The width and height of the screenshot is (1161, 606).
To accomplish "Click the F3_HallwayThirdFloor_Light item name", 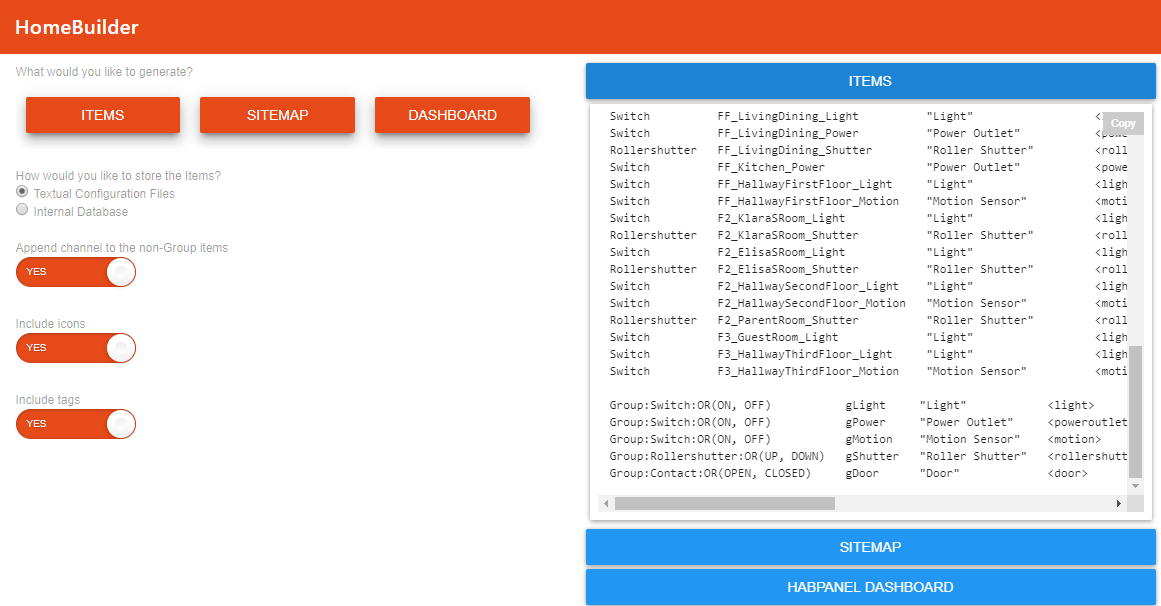I will pos(805,355).
